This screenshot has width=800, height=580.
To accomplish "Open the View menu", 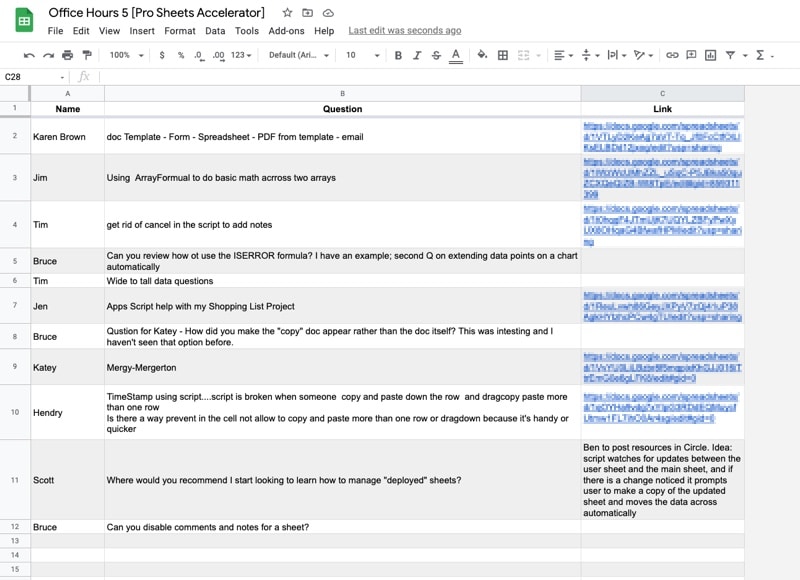I will point(109,31).
